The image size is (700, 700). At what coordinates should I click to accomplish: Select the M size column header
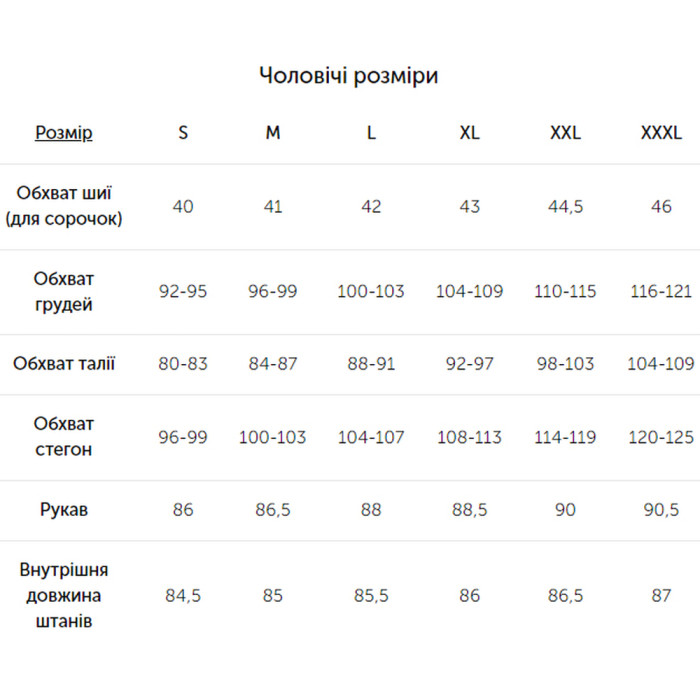[x=273, y=132]
